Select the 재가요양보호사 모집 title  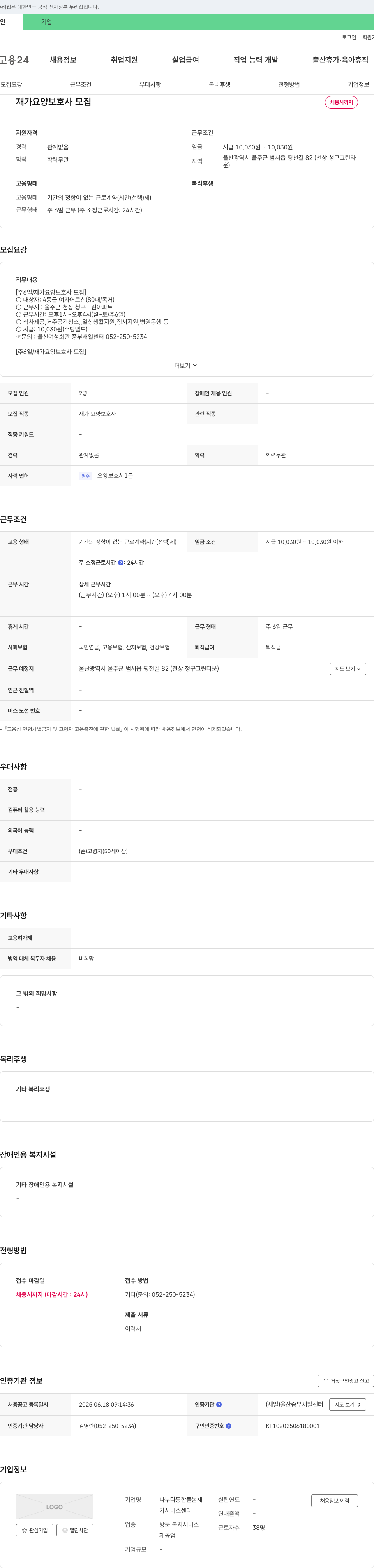point(54,102)
